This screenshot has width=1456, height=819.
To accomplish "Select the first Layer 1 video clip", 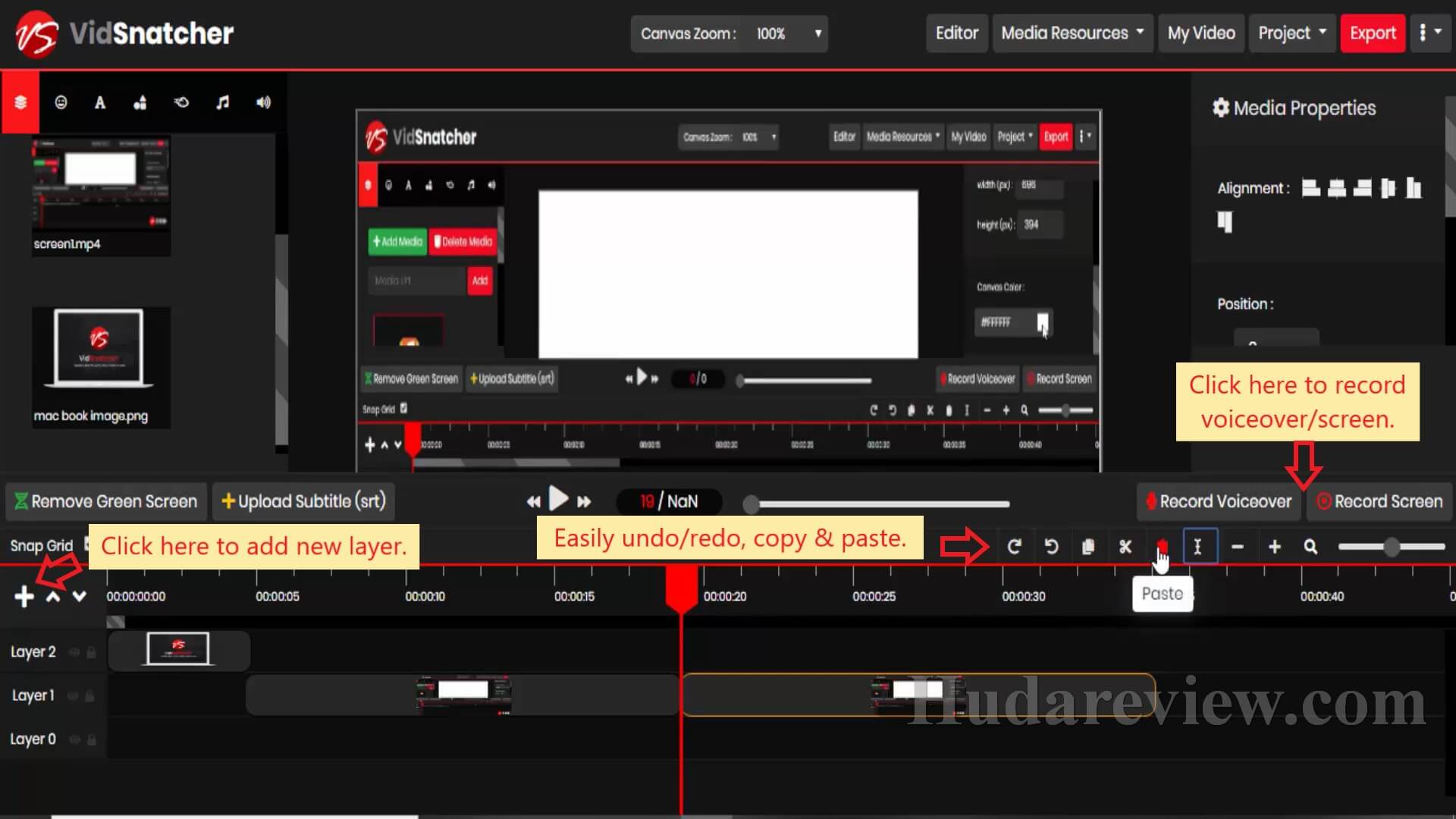I will pyautogui.click(x=463, y=695).
